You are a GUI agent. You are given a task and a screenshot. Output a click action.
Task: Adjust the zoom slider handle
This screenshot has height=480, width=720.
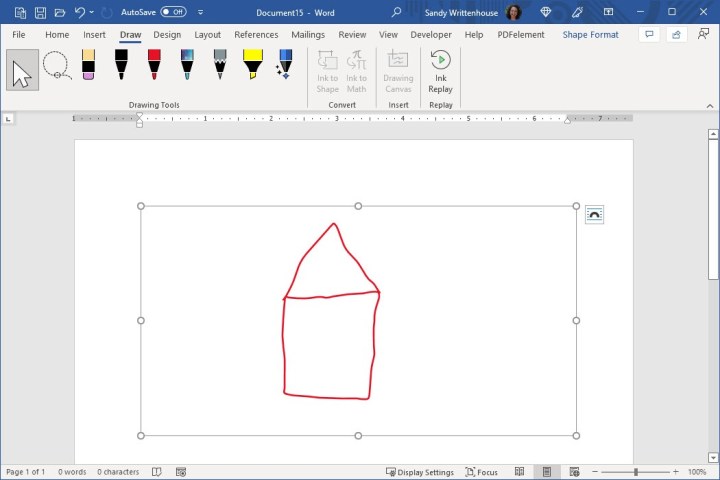[x=635, y=472]
